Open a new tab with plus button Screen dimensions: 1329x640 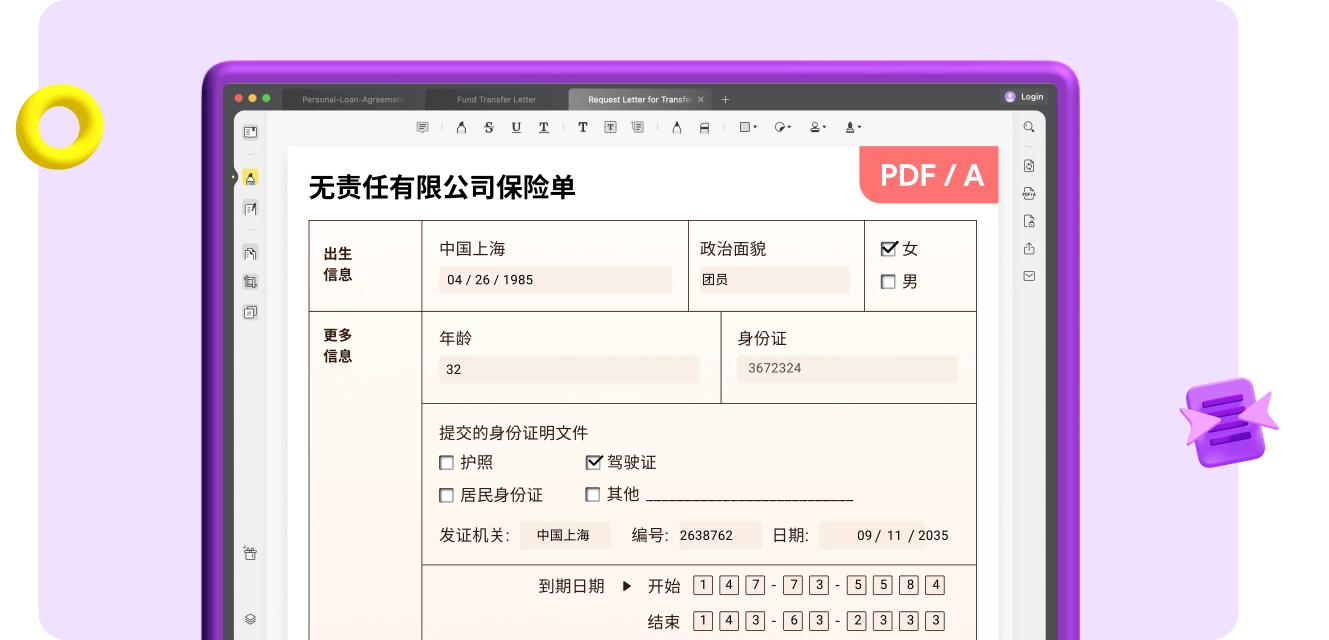point(726,99)
